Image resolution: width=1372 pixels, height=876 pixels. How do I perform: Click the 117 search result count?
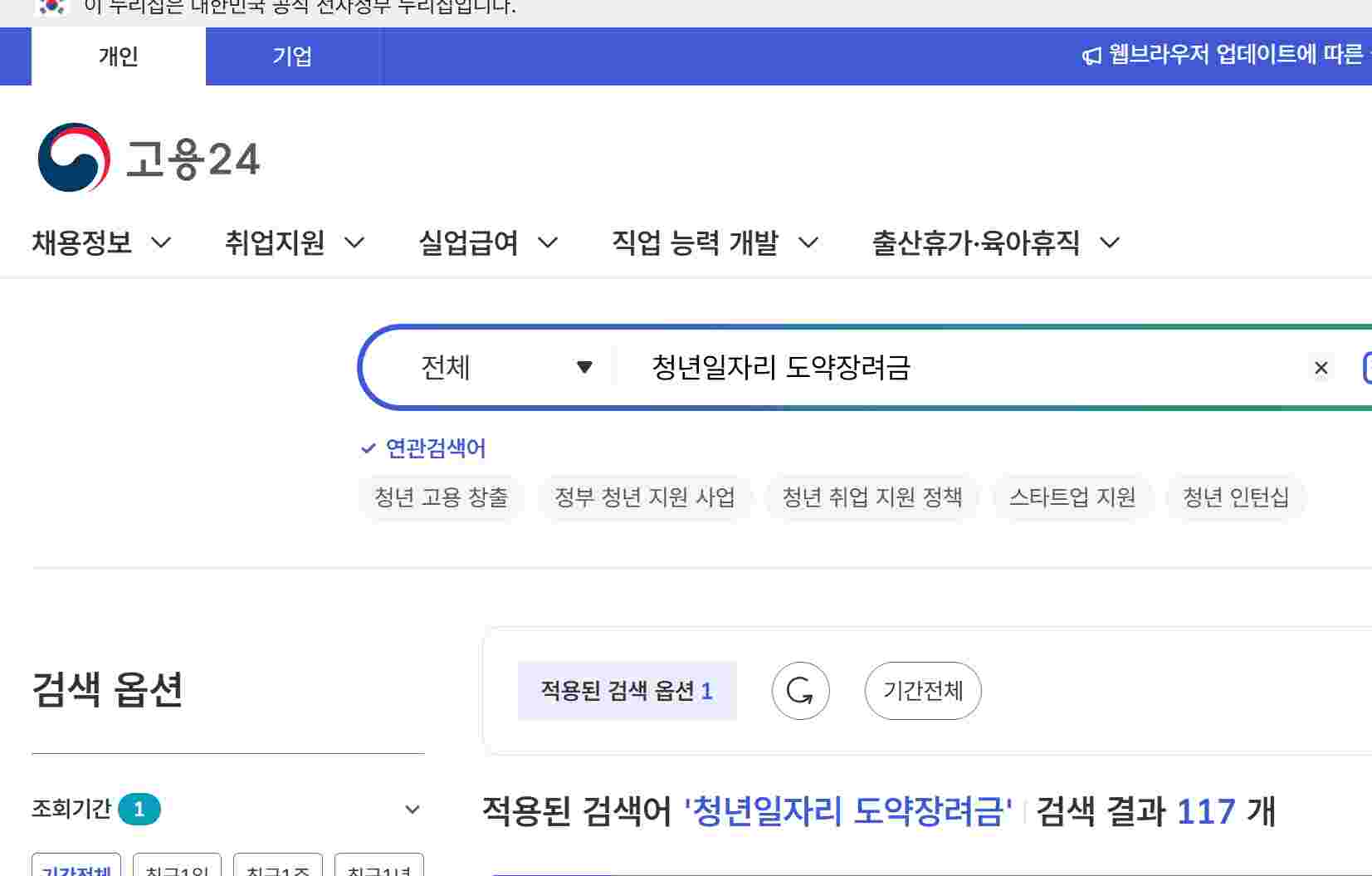click(x=1206, y=811)
